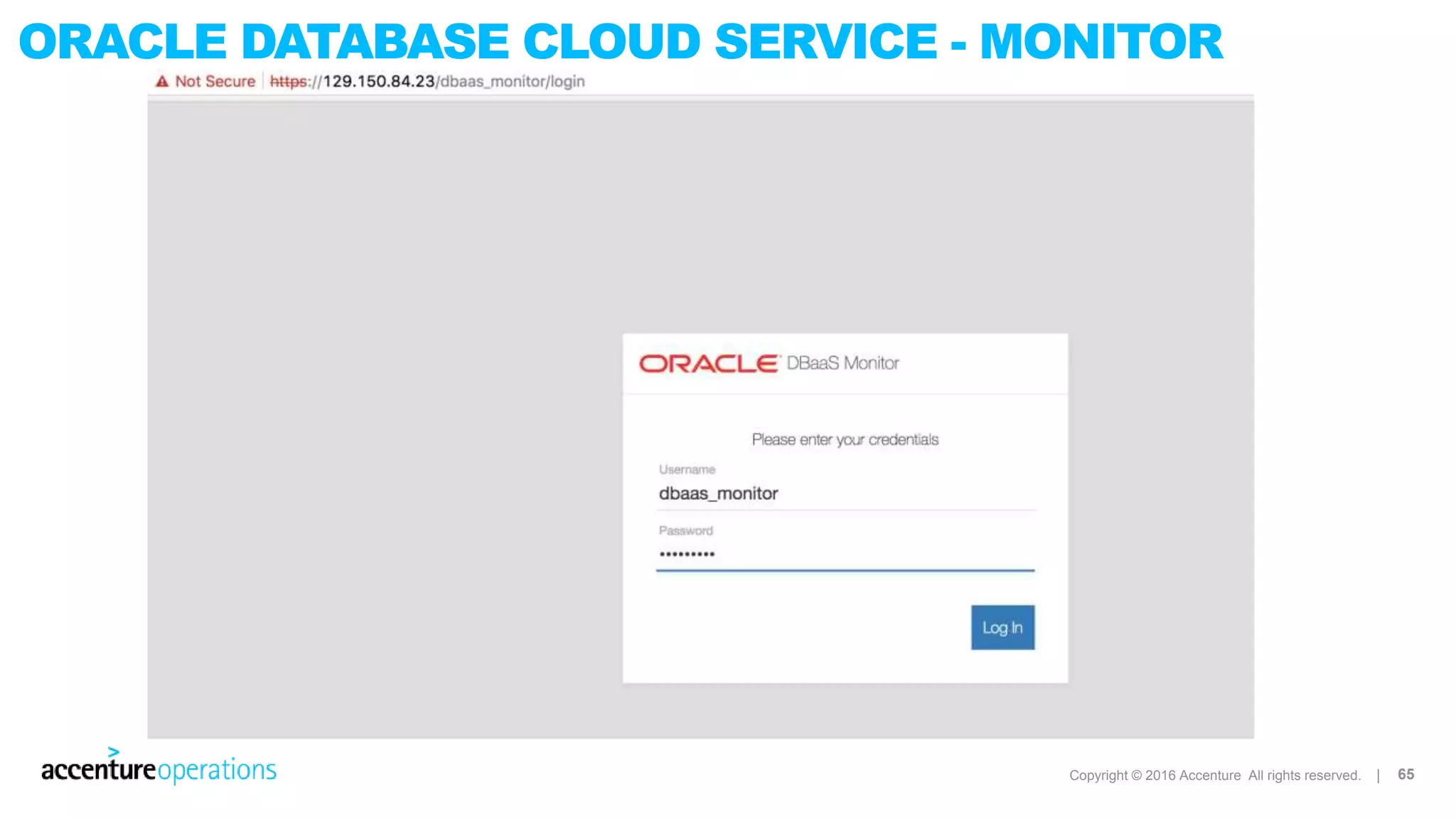Click the Oracle logo in login dialog
This screenshot has height=819, width=1456.
tap(709, 363)
